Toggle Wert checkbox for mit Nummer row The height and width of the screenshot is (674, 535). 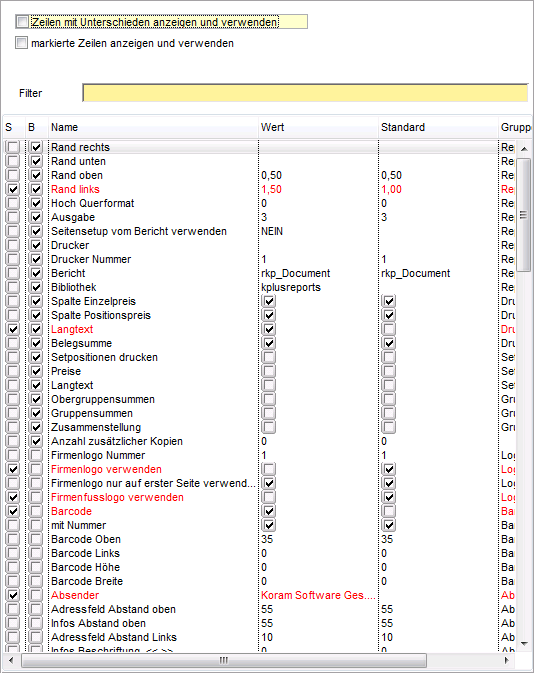point(269,525)
